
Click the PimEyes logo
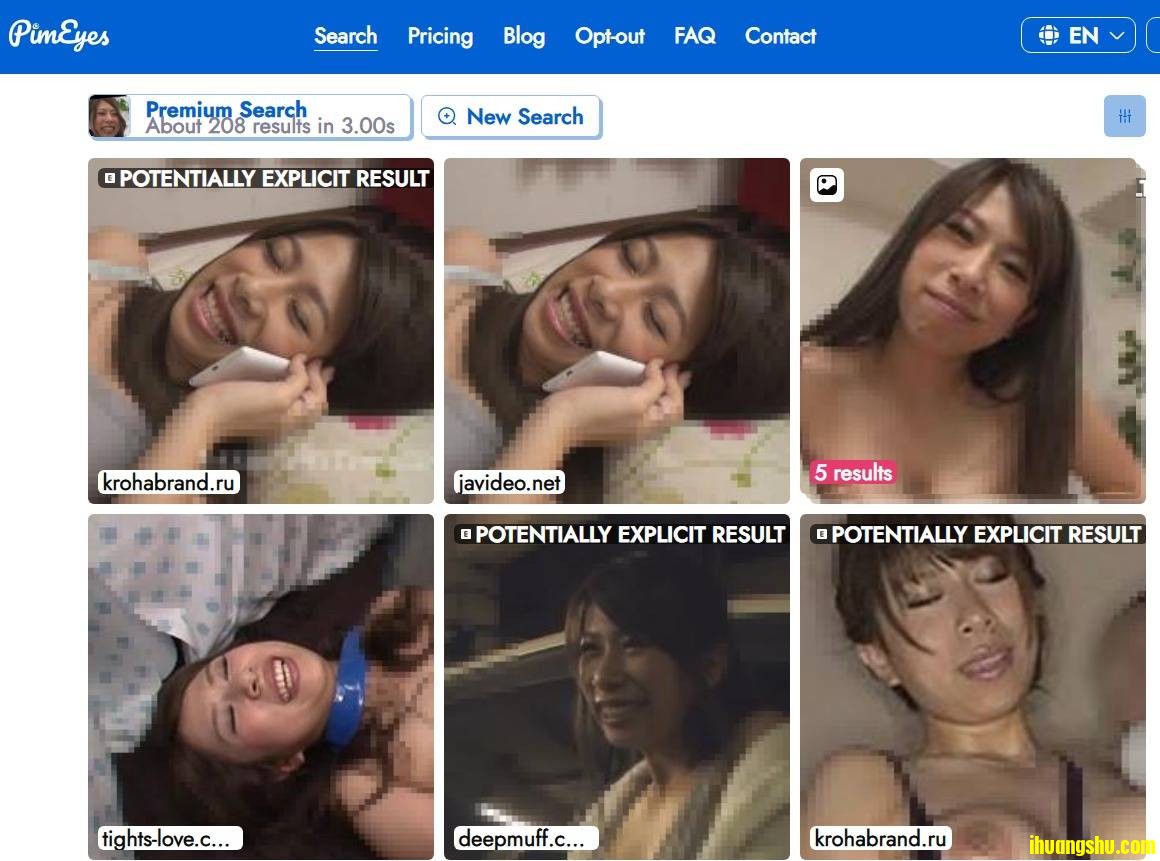(x=59, y=34)
